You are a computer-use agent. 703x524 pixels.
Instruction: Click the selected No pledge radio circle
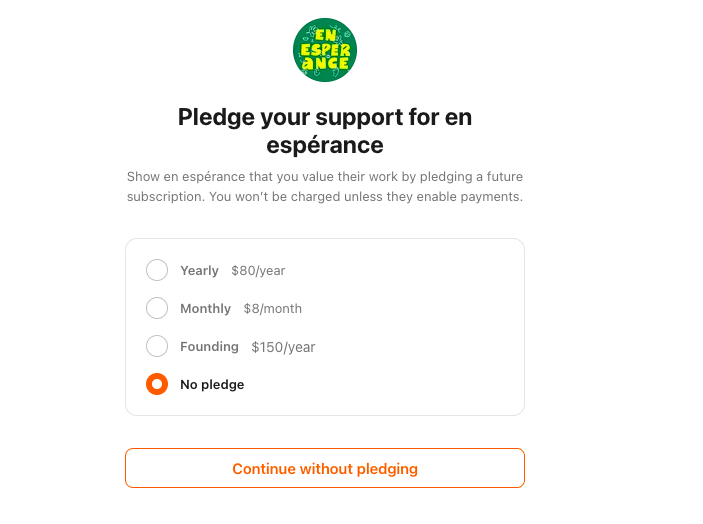(157, 384)
